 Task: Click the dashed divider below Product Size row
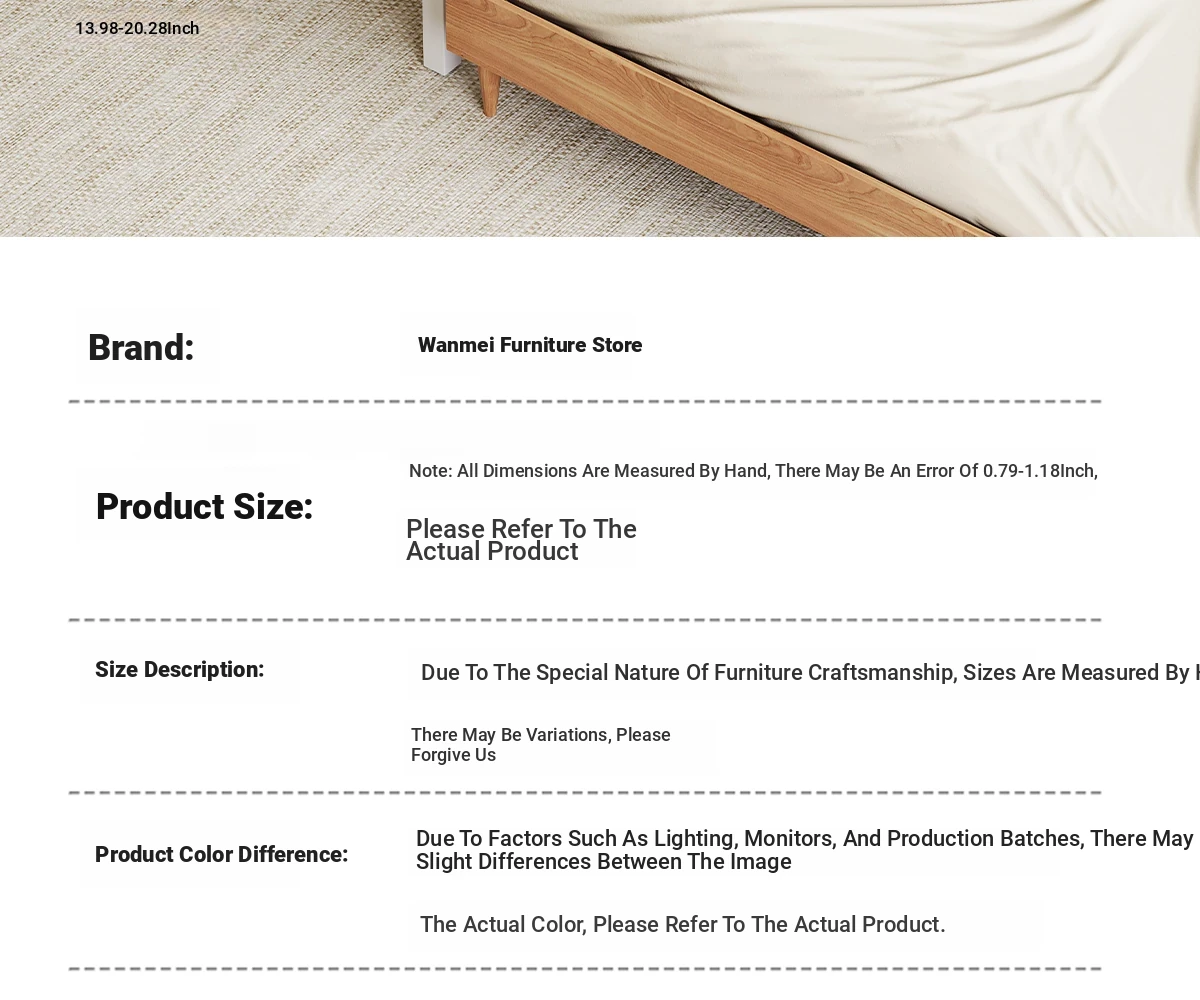[585, 620]
